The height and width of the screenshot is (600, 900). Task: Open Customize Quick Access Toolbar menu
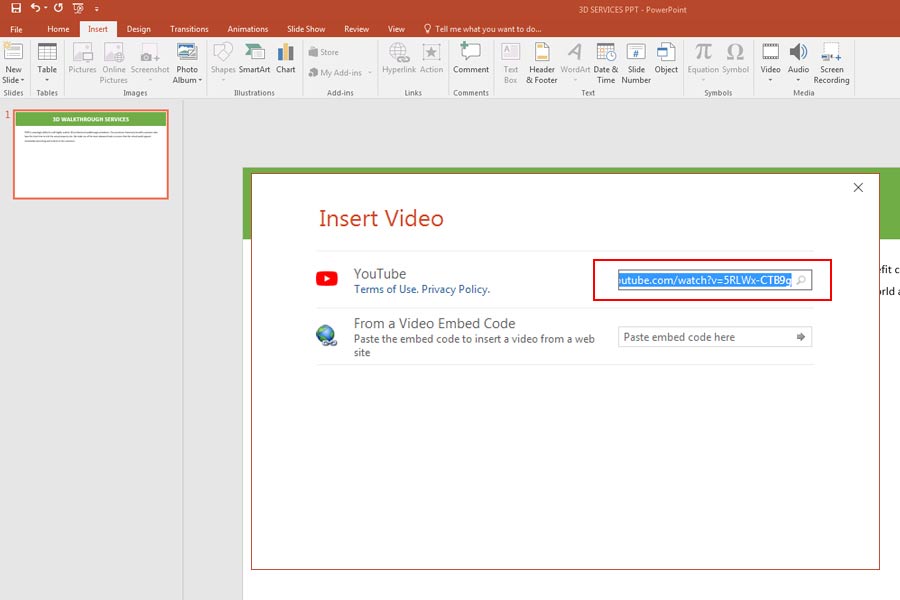[x=96, y=9]
